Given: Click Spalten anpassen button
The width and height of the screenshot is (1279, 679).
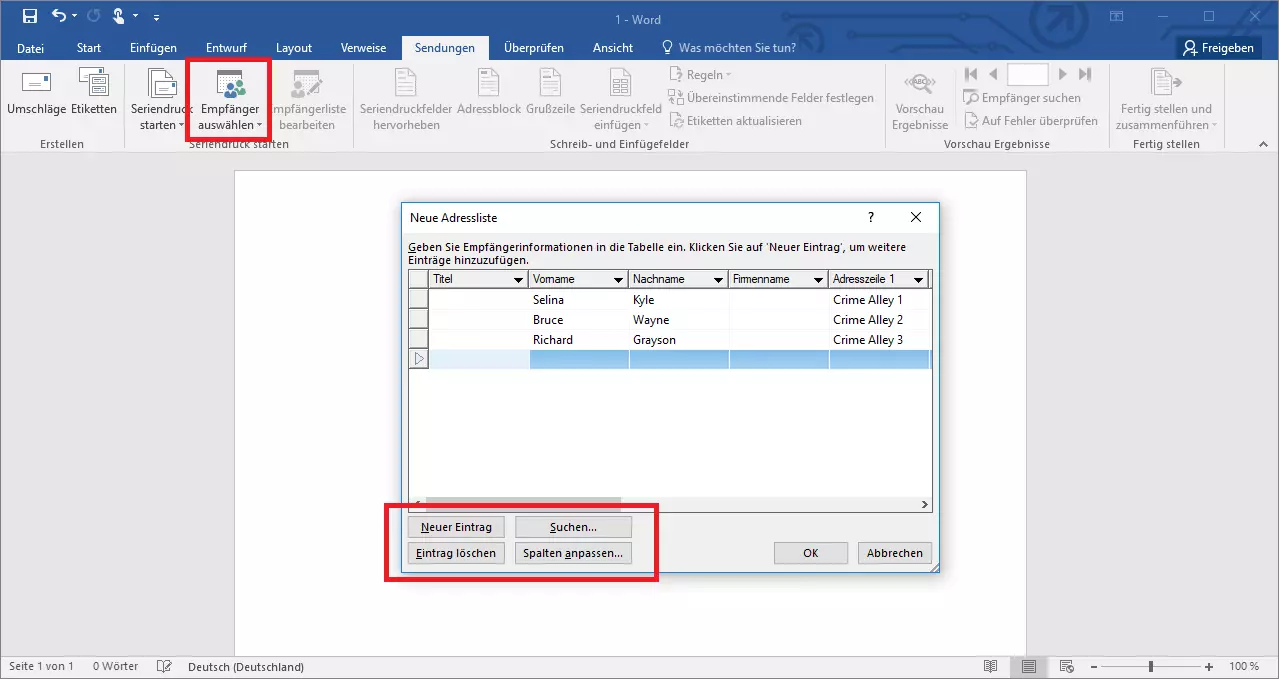Looking at the screenshot, I should tap(573, 553).
